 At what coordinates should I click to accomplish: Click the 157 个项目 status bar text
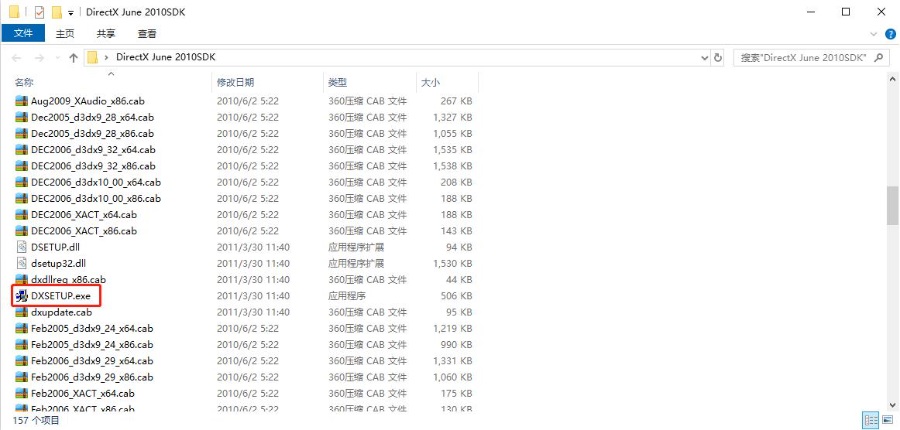pyautogui.click(x=36, y=420)
